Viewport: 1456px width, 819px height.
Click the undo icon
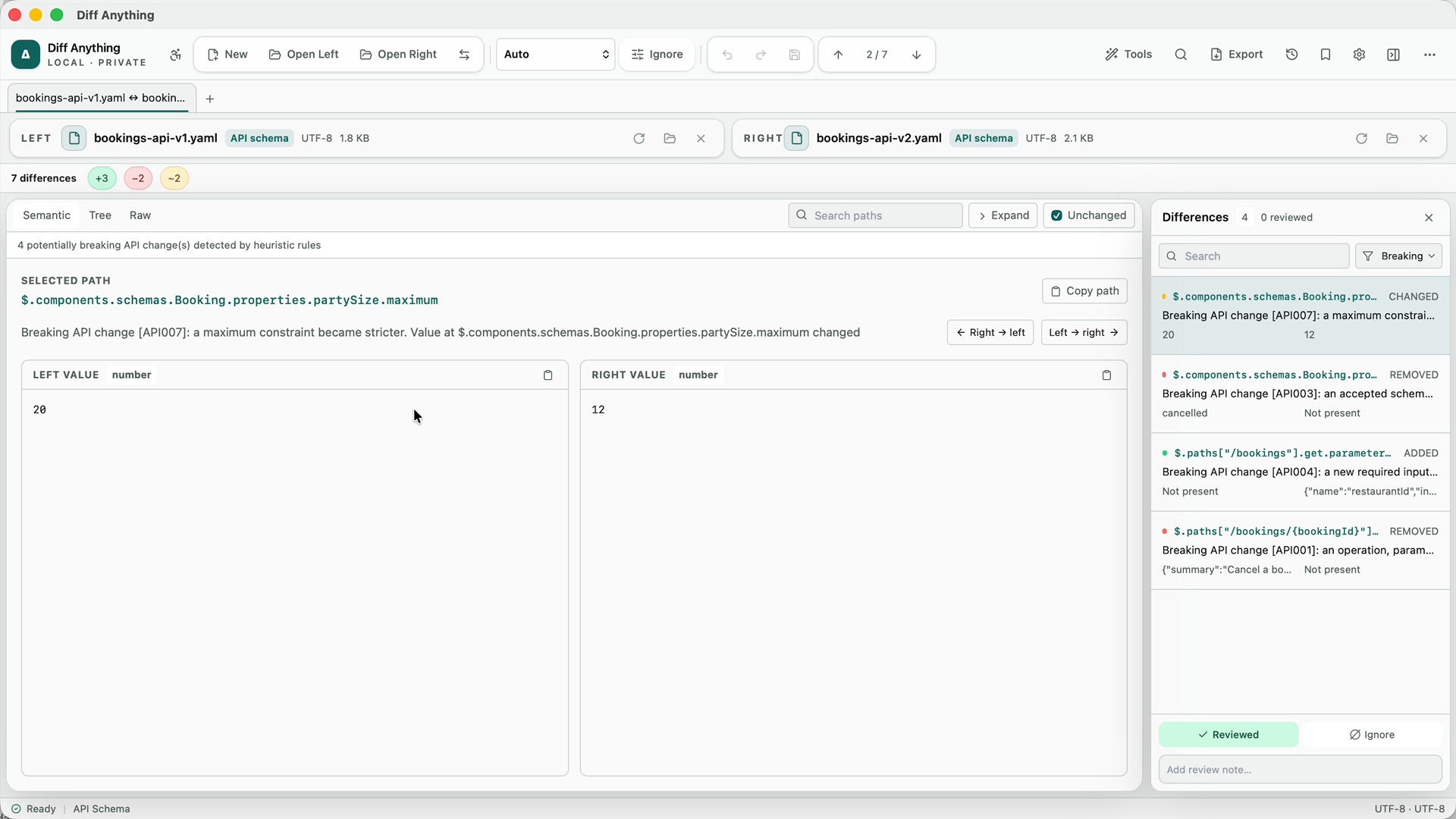pyautogui.click(x=727, y=55)
